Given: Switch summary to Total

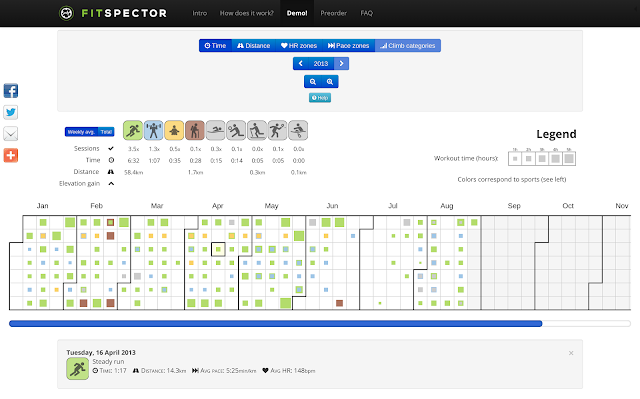Looking at the screenshot, I should pos(106,132).
